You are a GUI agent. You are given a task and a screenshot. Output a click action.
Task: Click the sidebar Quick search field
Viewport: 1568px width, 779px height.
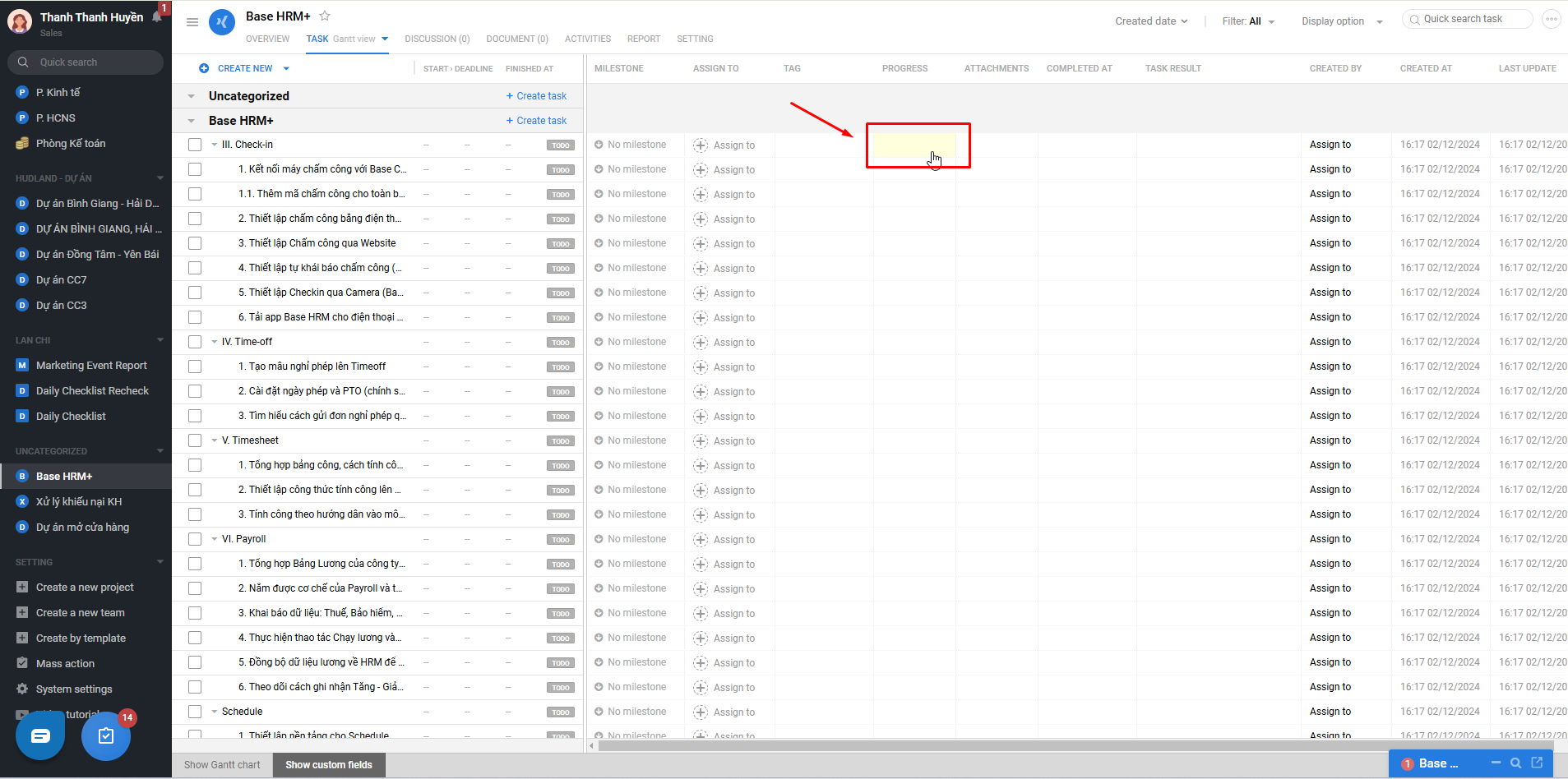(86, 62)
